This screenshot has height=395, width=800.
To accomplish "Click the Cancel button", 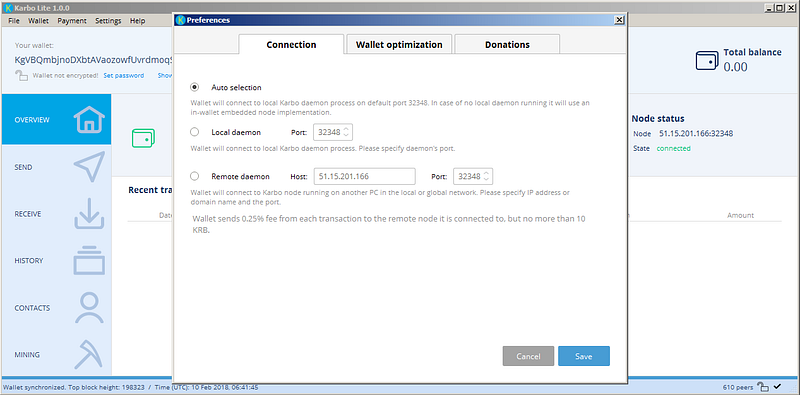I will click(528, 356).
